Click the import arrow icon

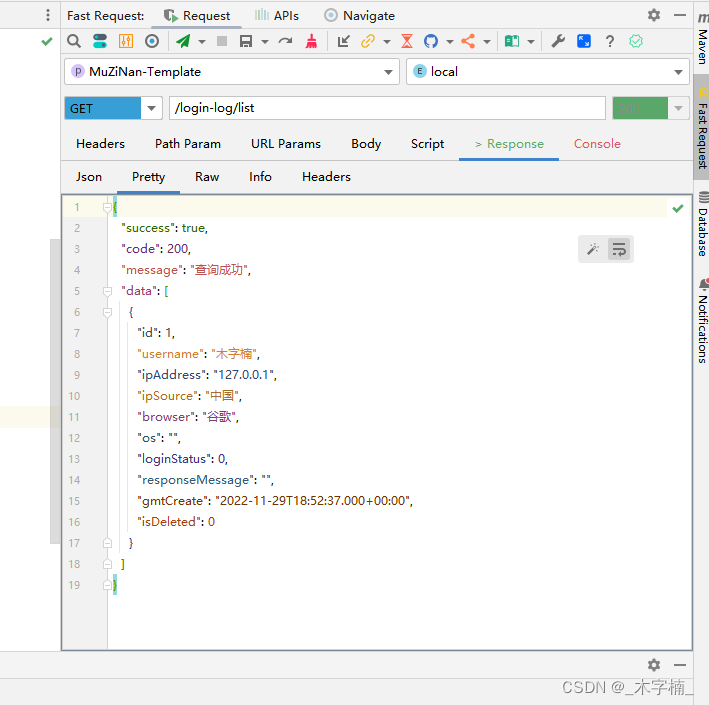(344, 41)
